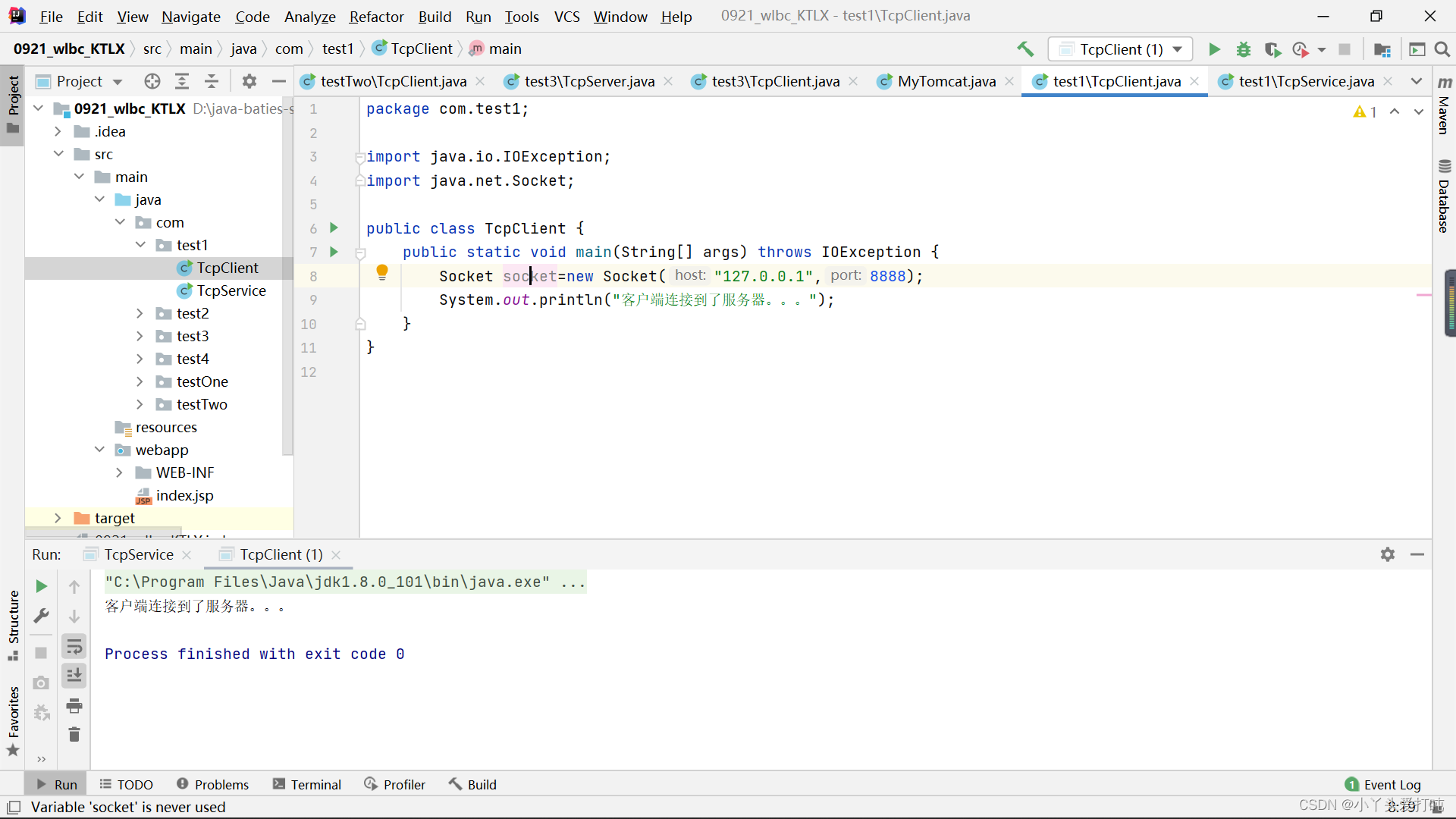This screenshot has width=1456, height=819.
Task: Click warning count indicator in editor
Action: (x=1365, y=111)
